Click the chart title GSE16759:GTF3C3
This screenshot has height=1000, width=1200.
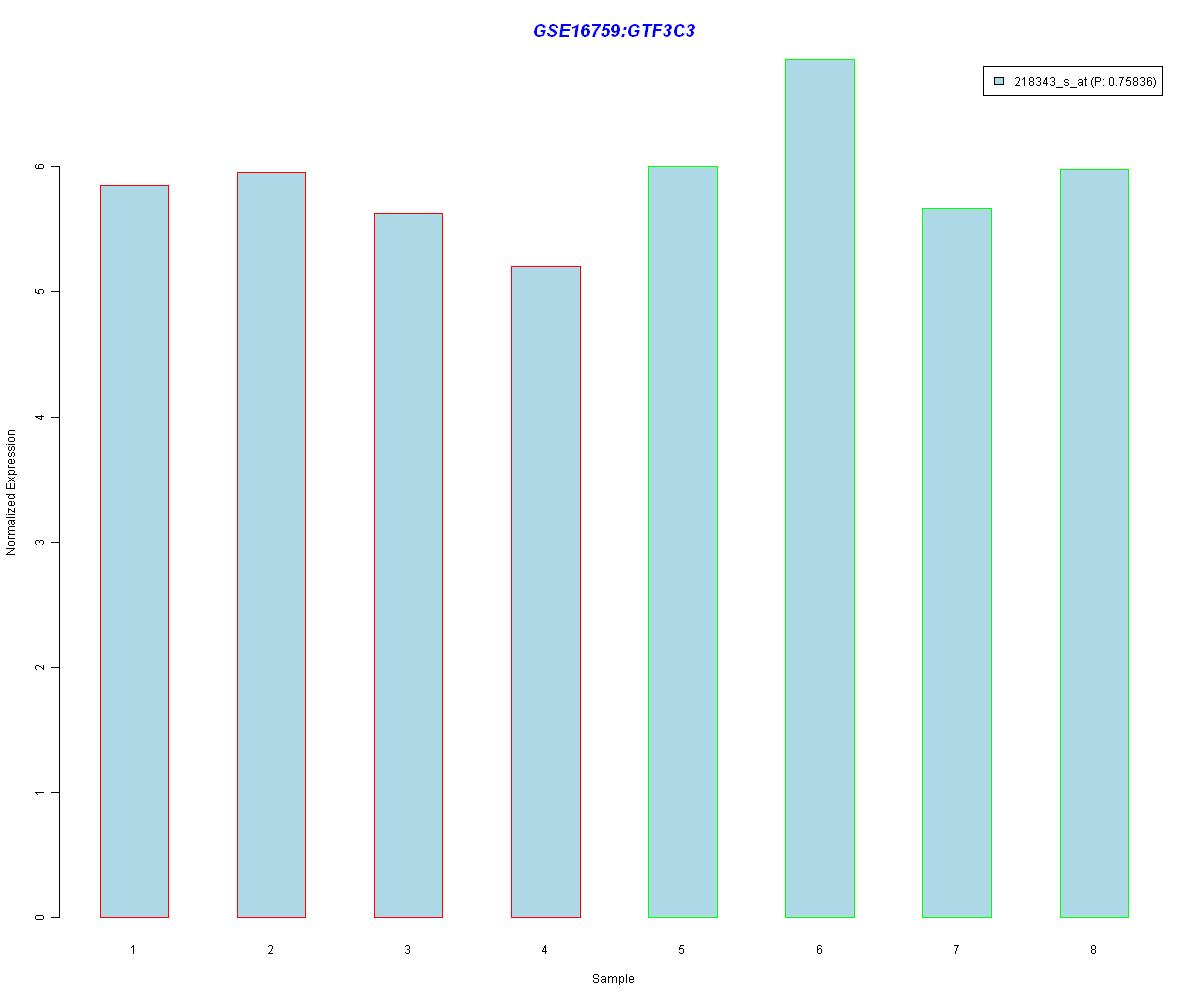coord(614,31)
